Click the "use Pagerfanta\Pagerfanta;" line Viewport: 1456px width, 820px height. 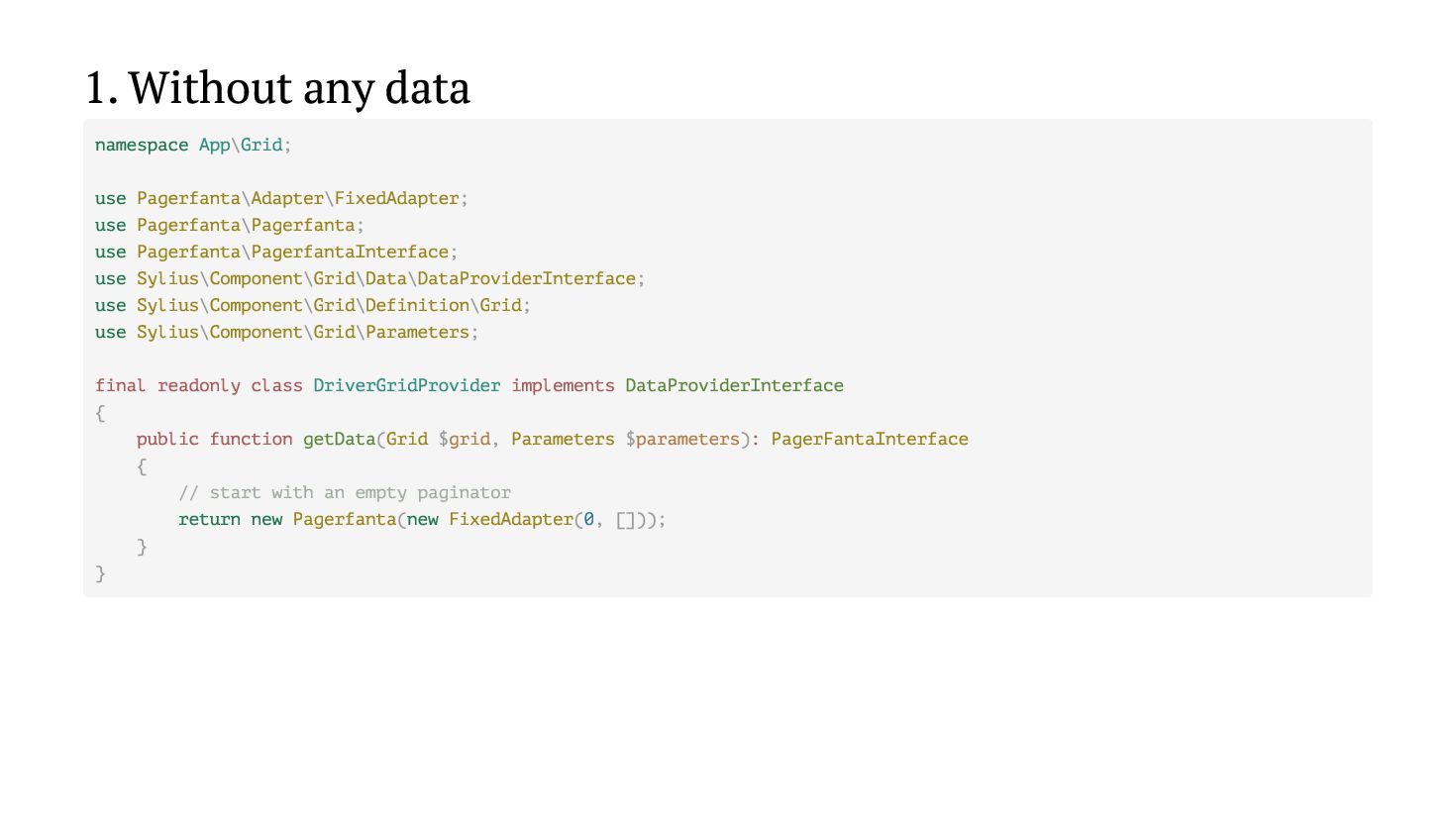coord(230,225)
